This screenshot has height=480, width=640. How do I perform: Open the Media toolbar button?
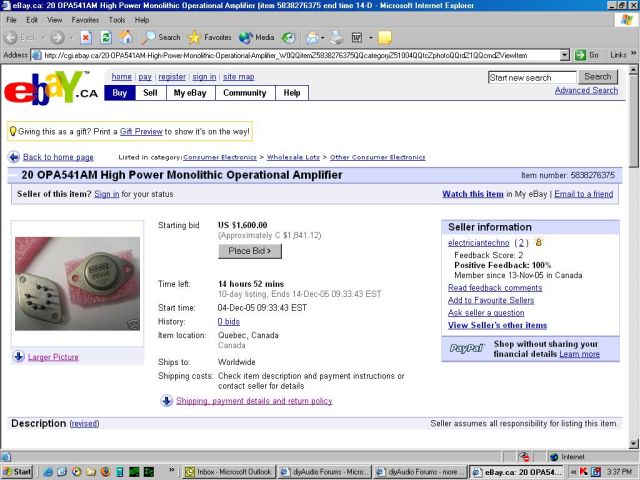tap(256, 38)
